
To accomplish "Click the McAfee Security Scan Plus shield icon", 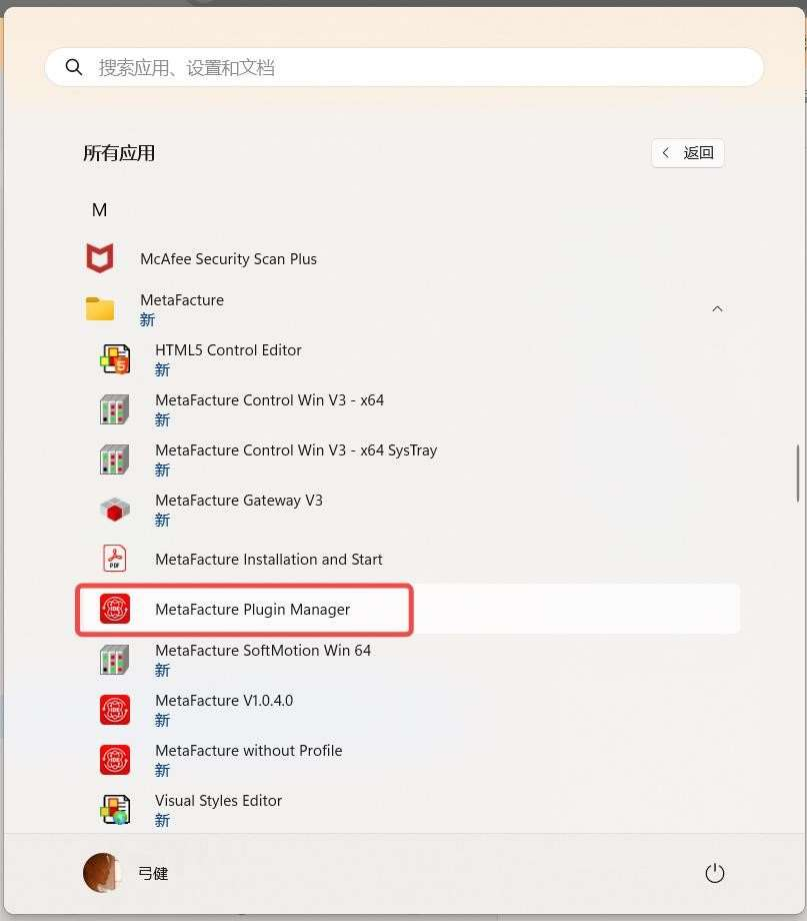I will (99, 259).
